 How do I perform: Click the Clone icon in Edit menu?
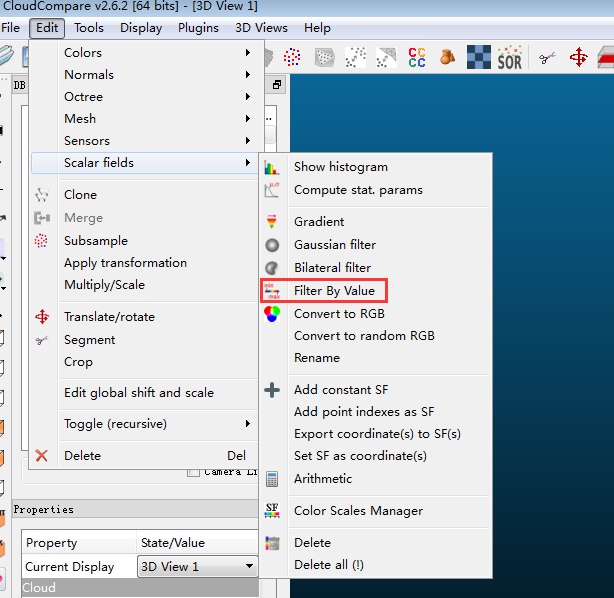(42, 195)
